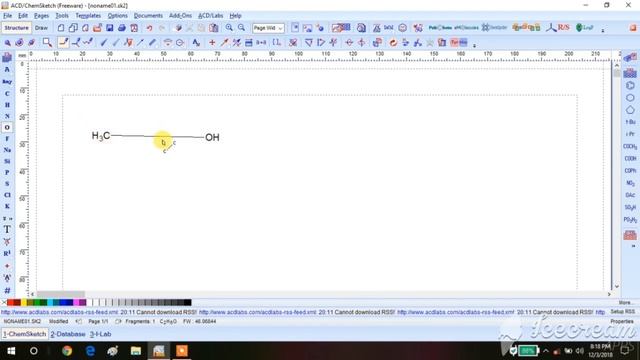640x360 pixels.
Task: Print the document
Action: pyautogui.click(x=122, y=28)
